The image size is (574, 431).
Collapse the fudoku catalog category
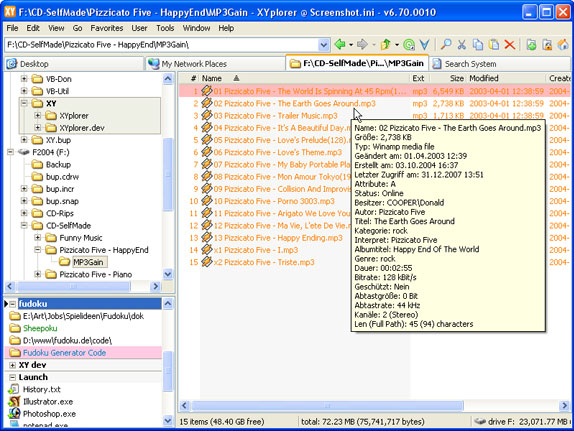(x=12, y=304)
